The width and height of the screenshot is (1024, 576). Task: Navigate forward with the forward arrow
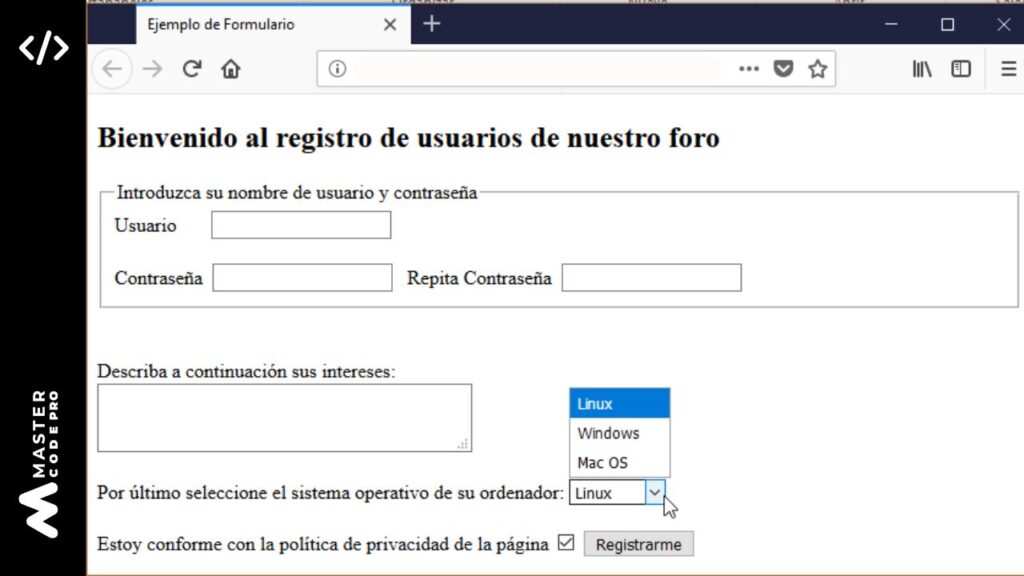click(x=152, y=69)
